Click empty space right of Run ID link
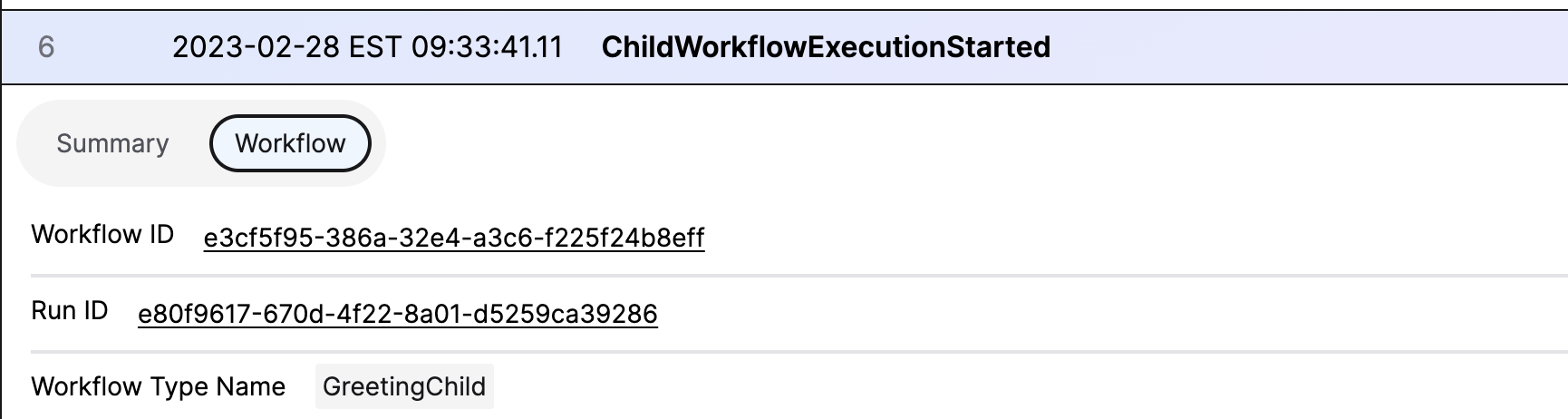Viewport: 1568px width, 419px height. tap(997, 314)
